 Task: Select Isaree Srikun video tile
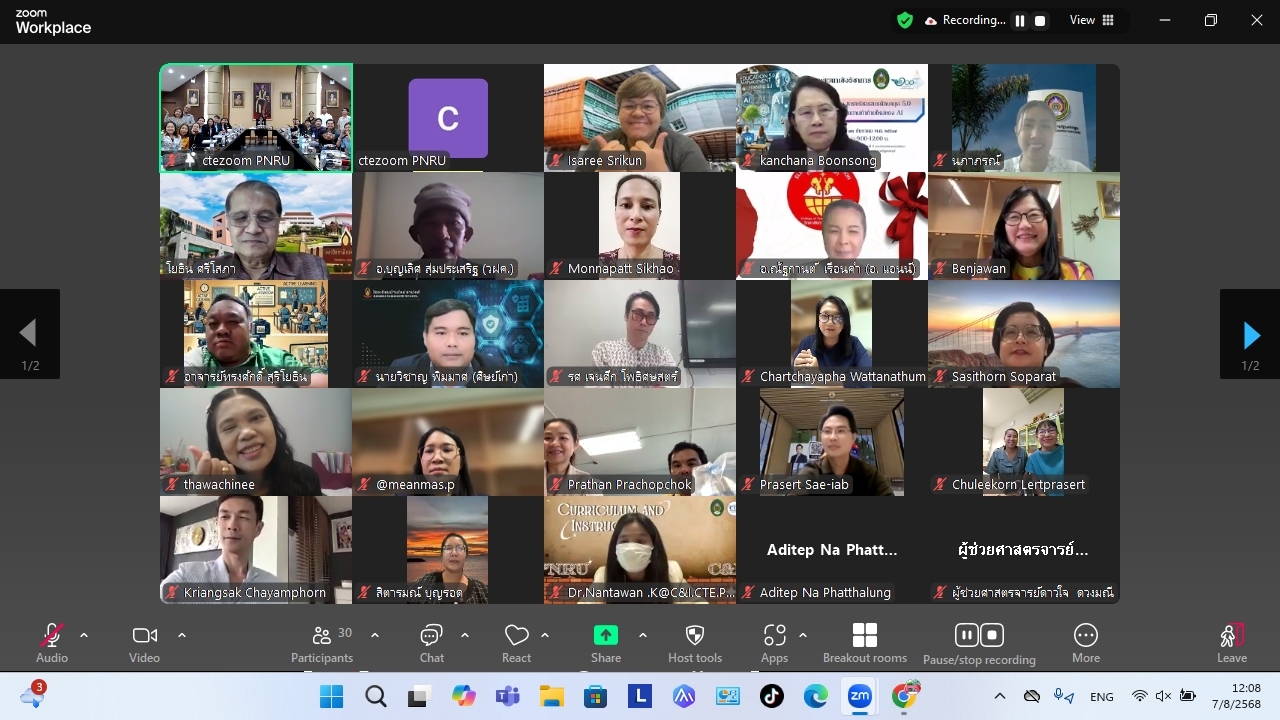(x=640, y=118)
